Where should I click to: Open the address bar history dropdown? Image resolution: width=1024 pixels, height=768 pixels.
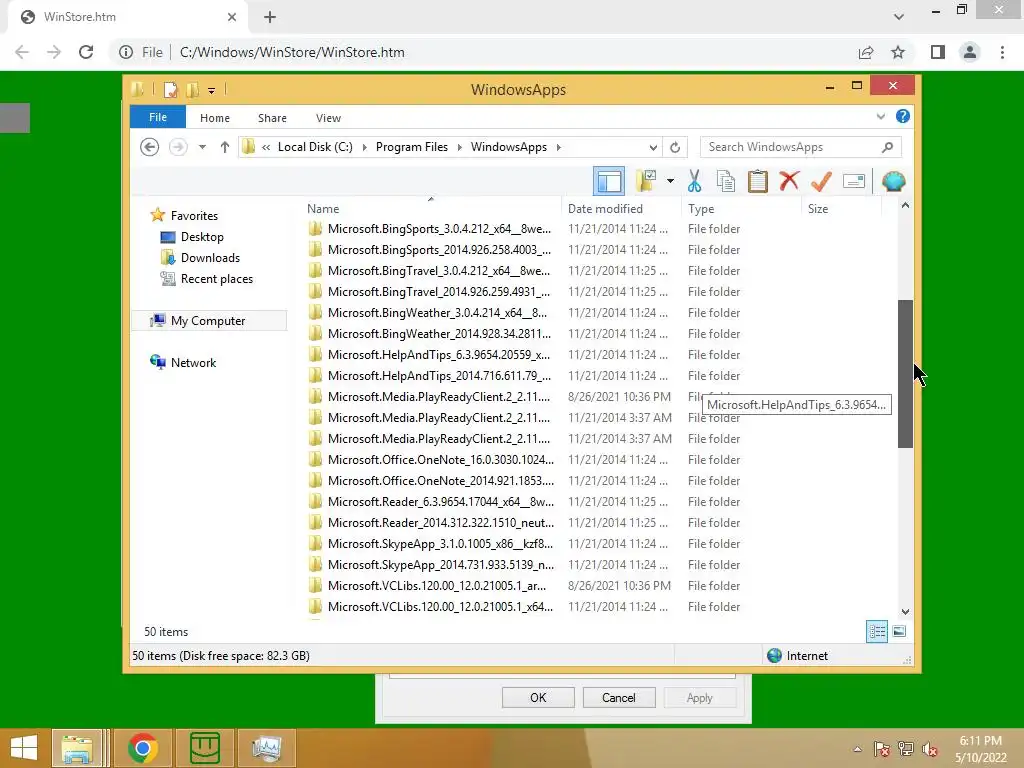click(652, 147)
